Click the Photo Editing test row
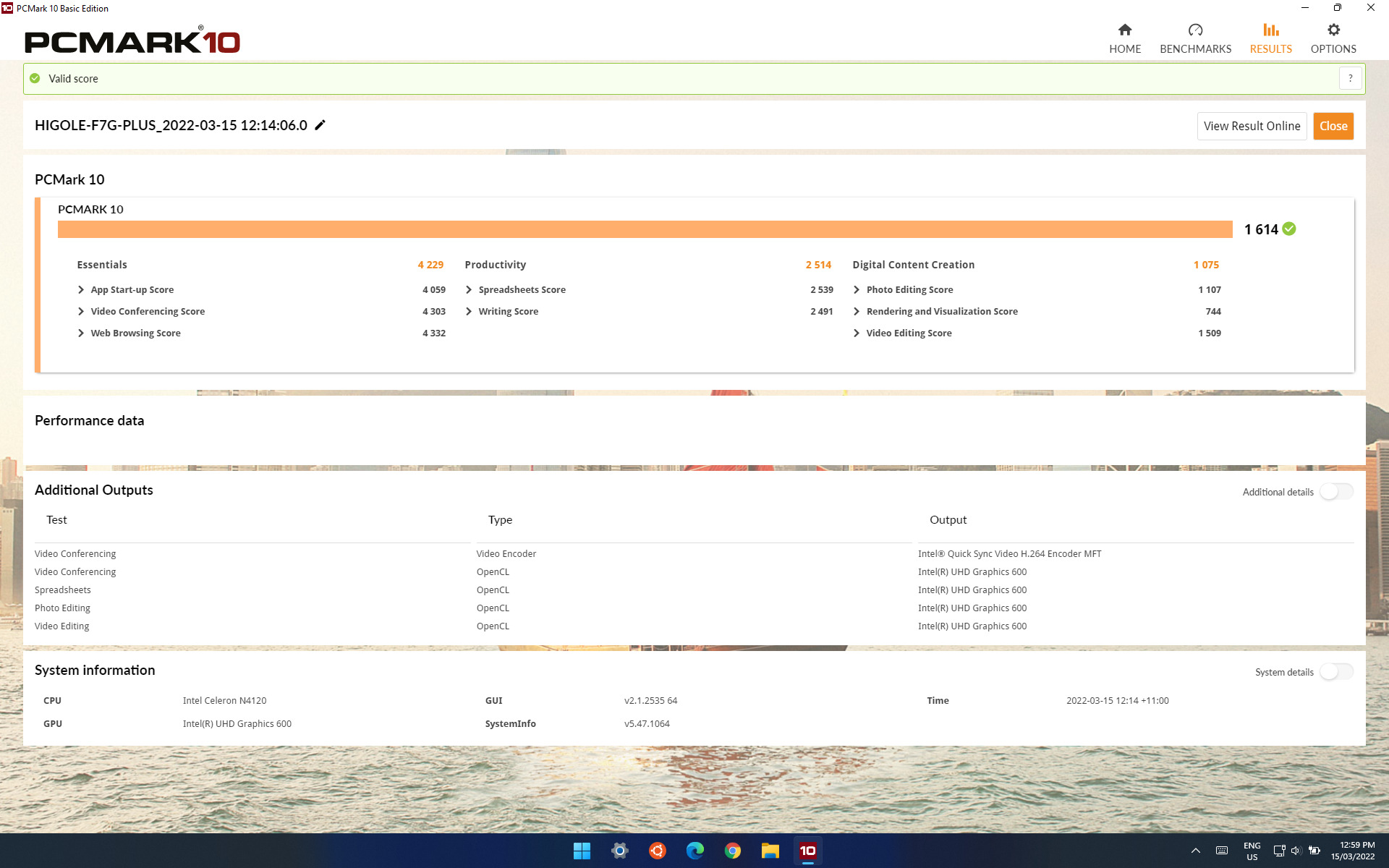Viewport: 1389px width, 868px height. coord(62,608)
